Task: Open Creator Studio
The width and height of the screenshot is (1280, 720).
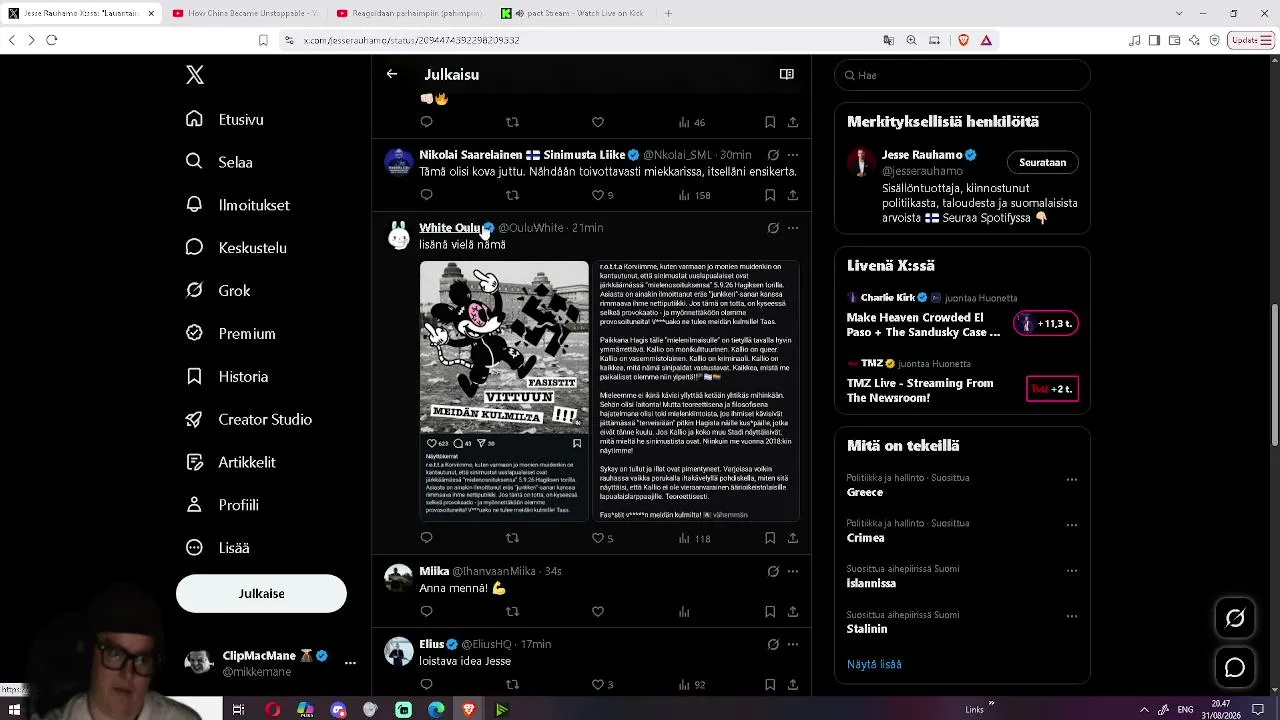Action: point(250,420)
